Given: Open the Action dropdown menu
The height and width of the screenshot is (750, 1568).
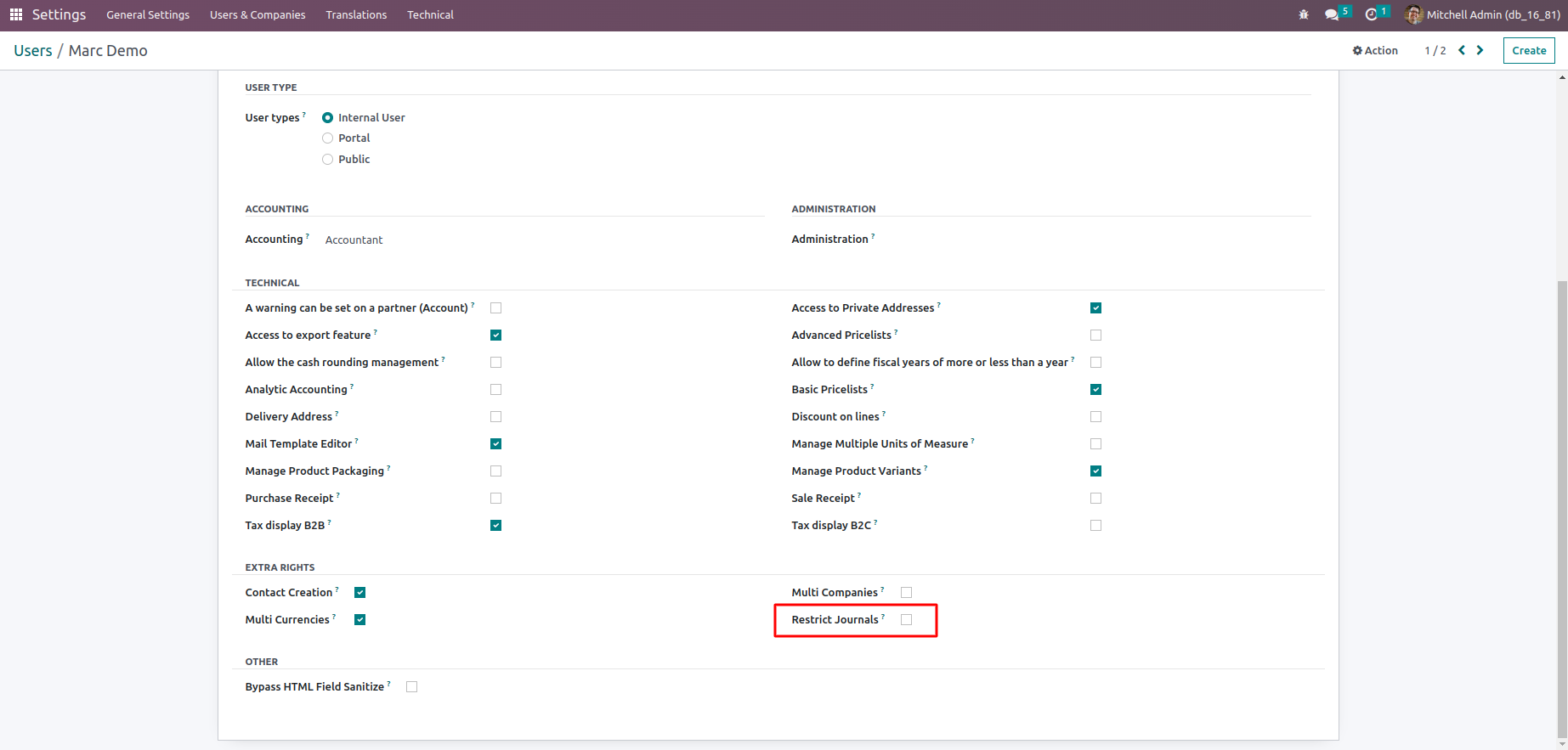Looking at the screenshot, I should coord(1375,51).
